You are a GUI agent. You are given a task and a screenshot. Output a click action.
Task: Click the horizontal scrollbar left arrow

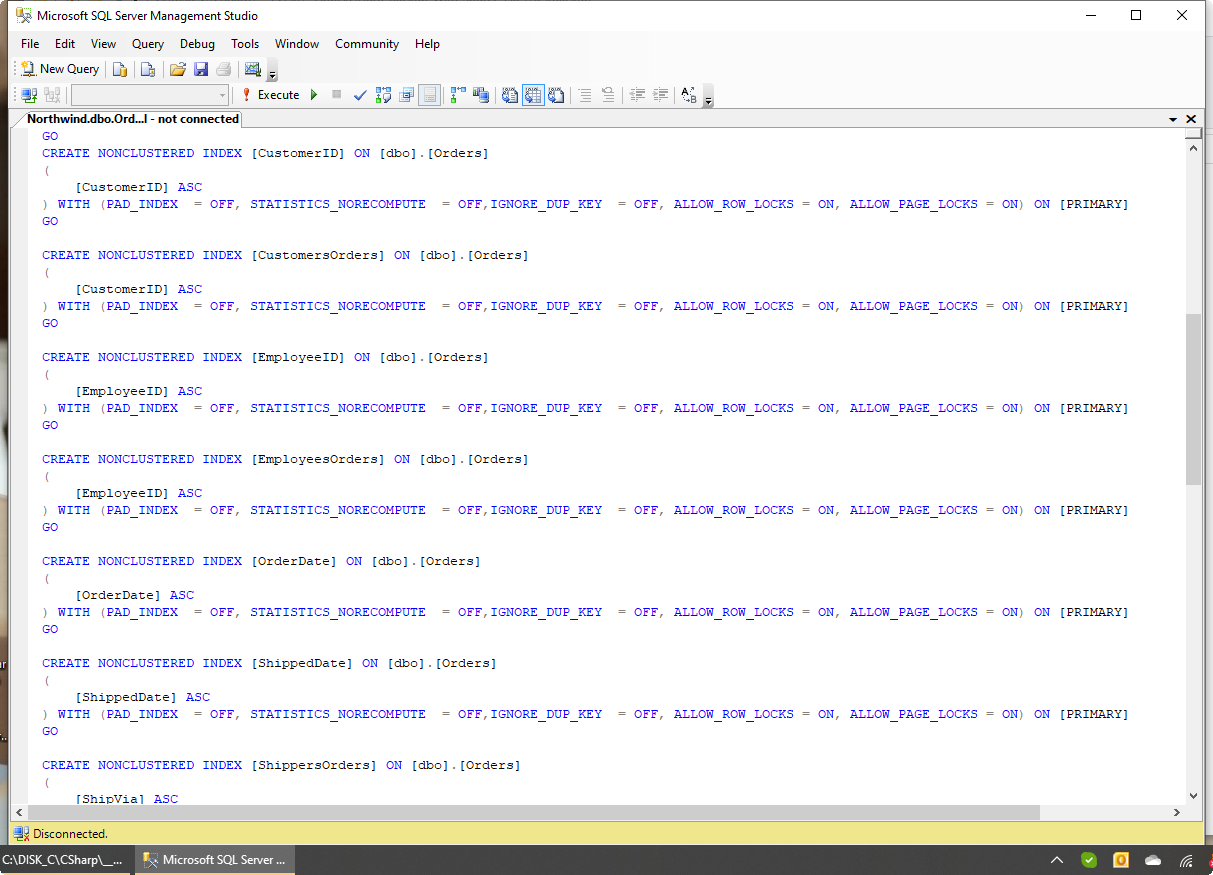pos(19,812)
